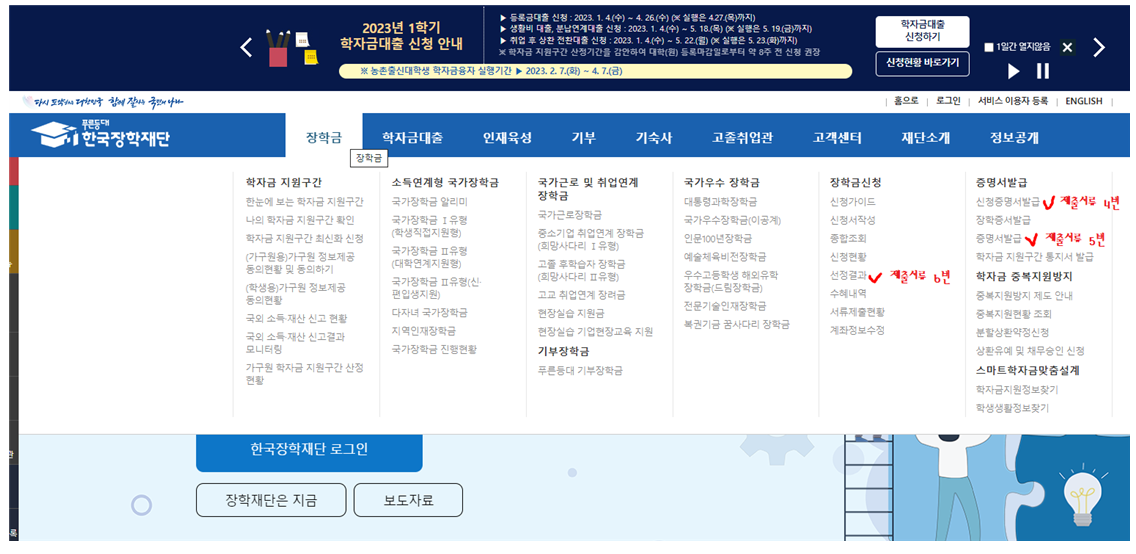Open 국가장학금 진행현황
Screen dimensions: 1136x554
pyautogui.click(x=434, y=348)
